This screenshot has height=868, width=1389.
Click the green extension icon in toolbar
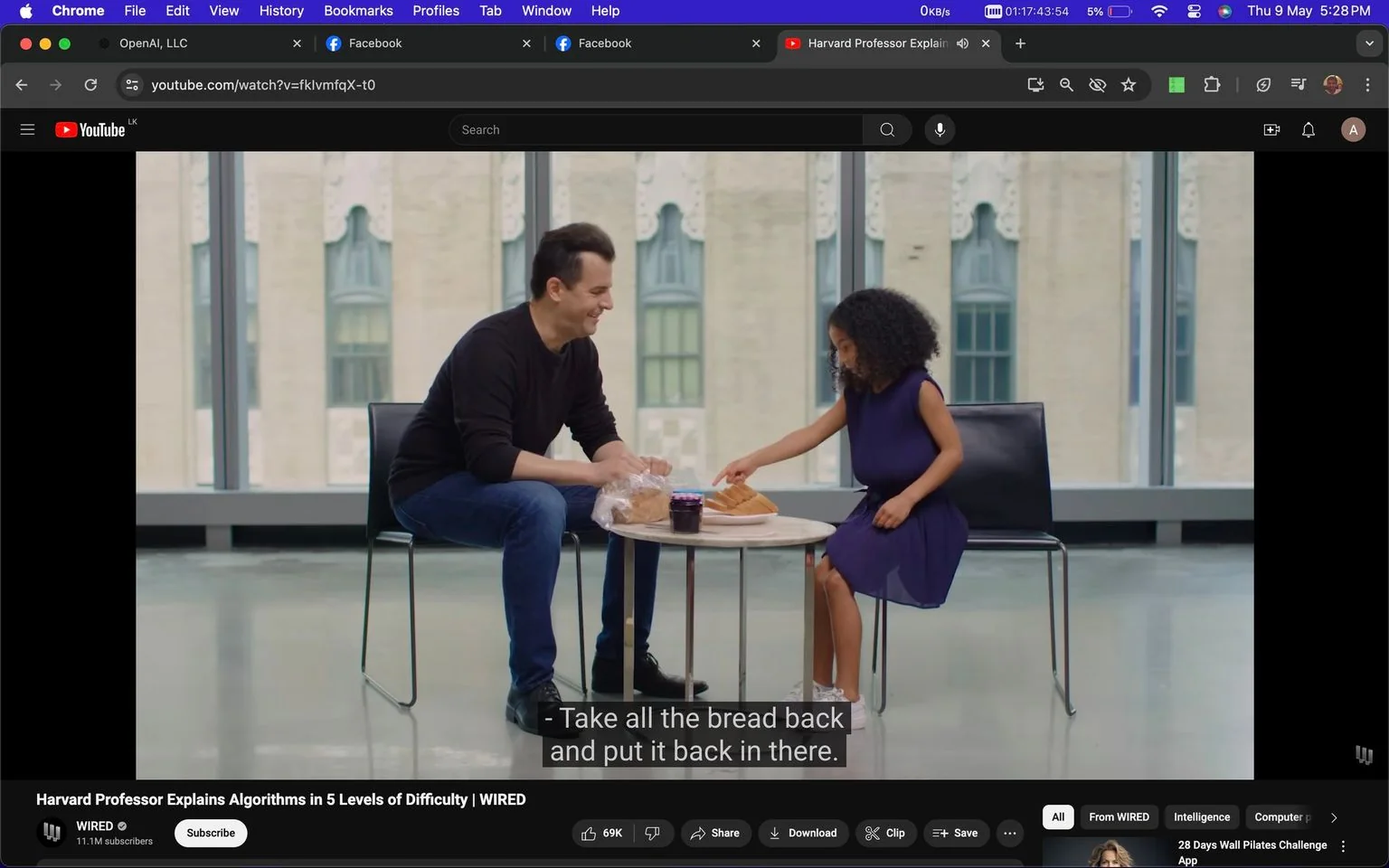1176,85
